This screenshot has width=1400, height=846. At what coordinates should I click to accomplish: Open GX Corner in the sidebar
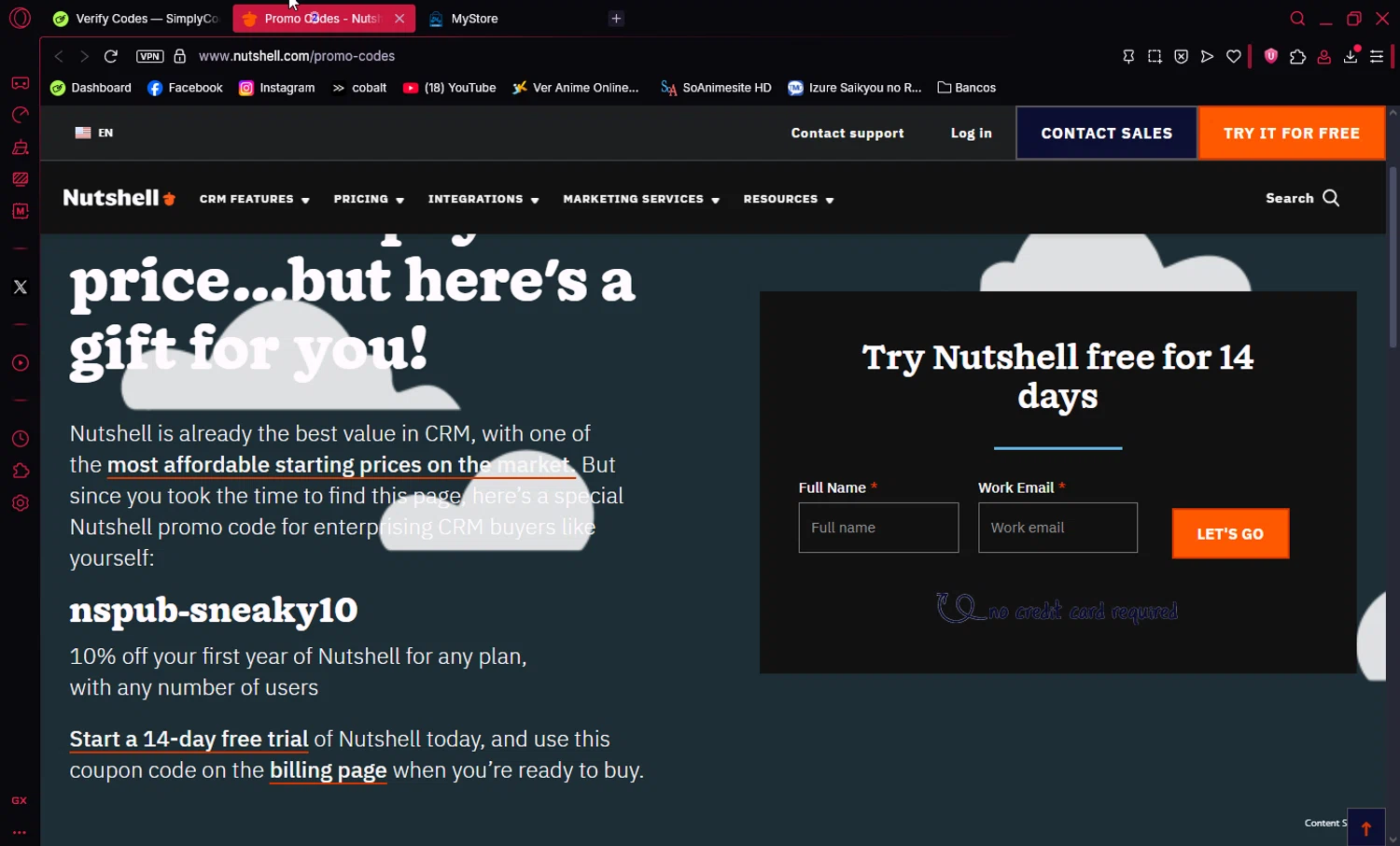coord(20,83)
